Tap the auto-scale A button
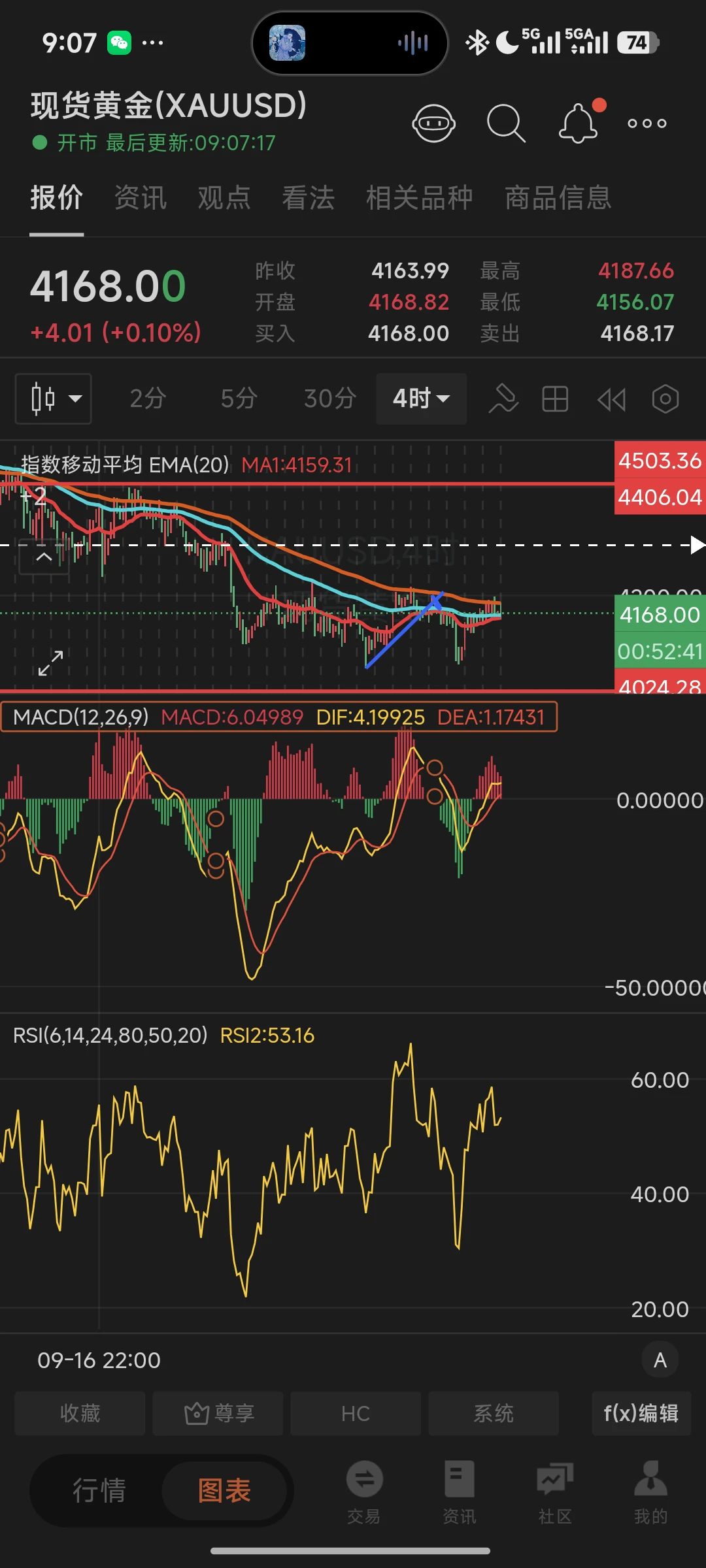The width and height of the screenshot is (706, 1568). (x=660, y=1360)
